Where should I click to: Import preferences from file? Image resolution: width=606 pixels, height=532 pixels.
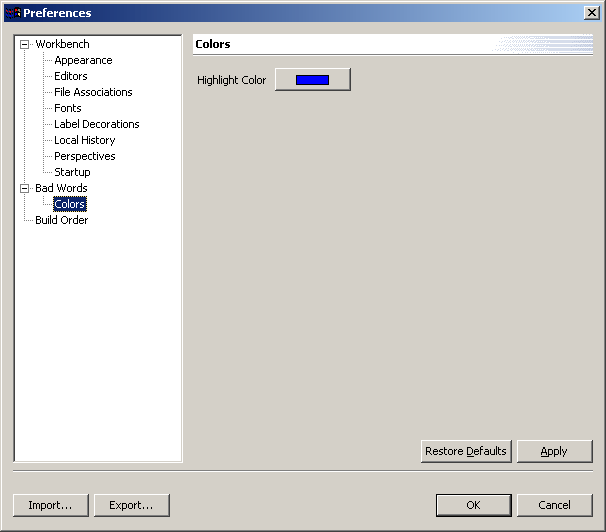tap(51, 505)
